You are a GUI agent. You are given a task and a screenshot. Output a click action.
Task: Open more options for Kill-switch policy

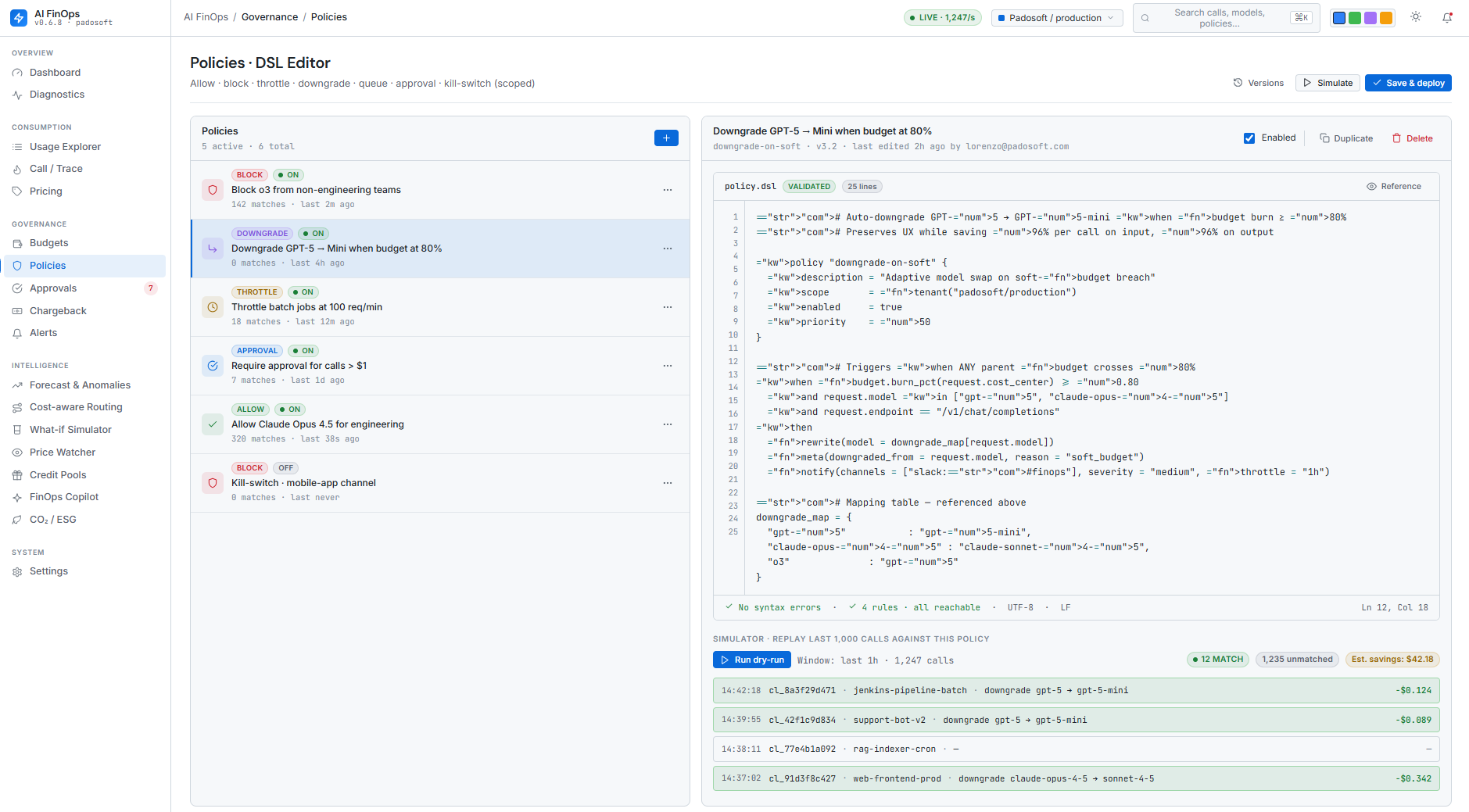668,483
